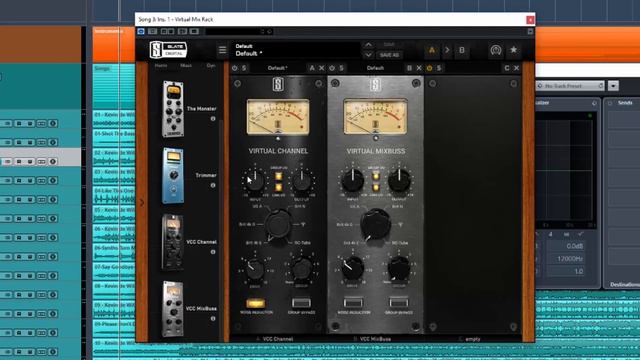
Task: Toggle Virtual Channel Noise Reduction button
Action: tap(256, 303)
